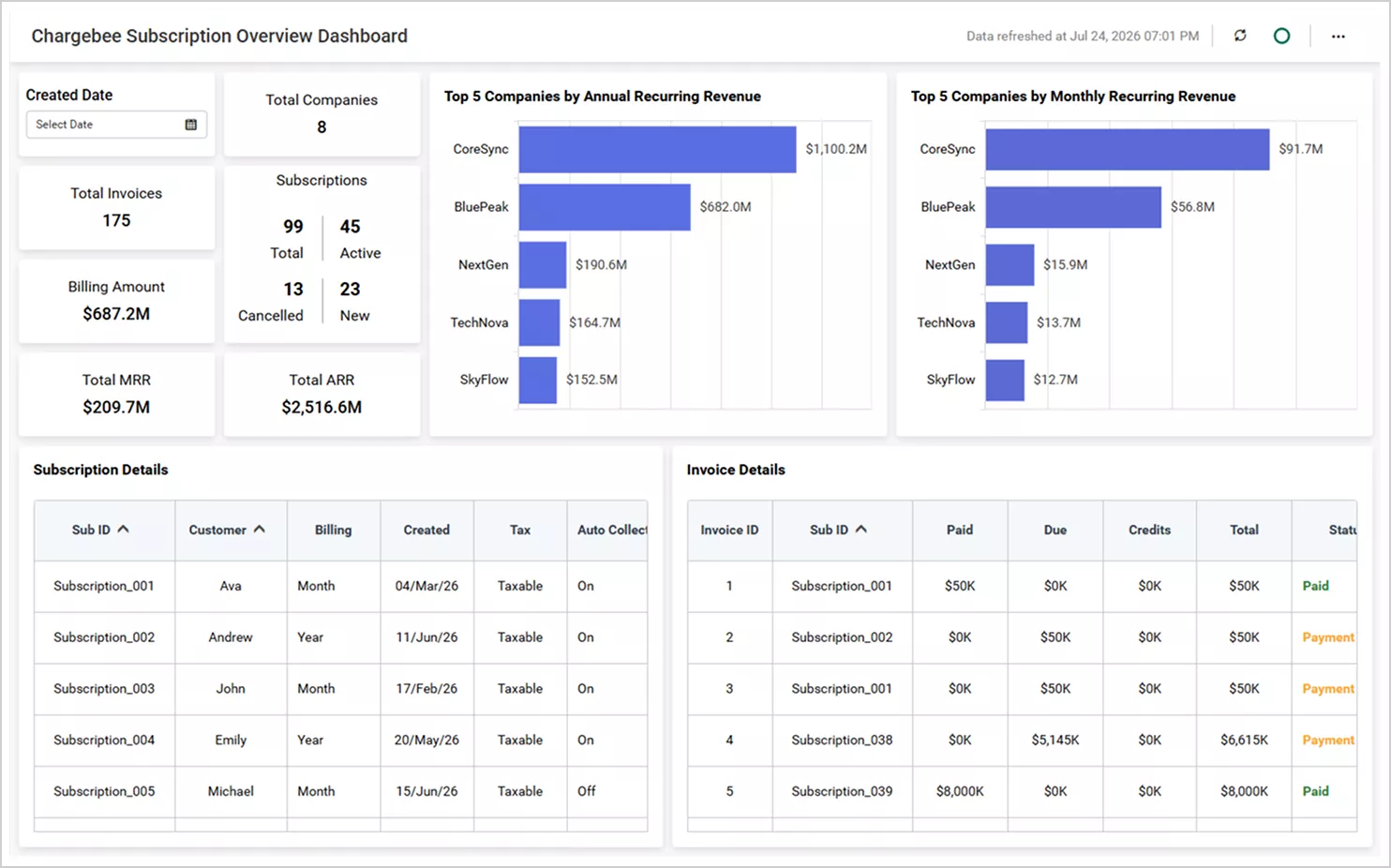
Task: Click the Billing column header
Action: tap(333, 530)
